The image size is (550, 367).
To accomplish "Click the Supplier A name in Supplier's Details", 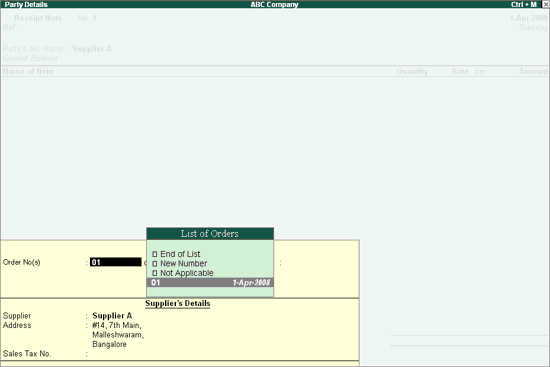I will (112, 315).
